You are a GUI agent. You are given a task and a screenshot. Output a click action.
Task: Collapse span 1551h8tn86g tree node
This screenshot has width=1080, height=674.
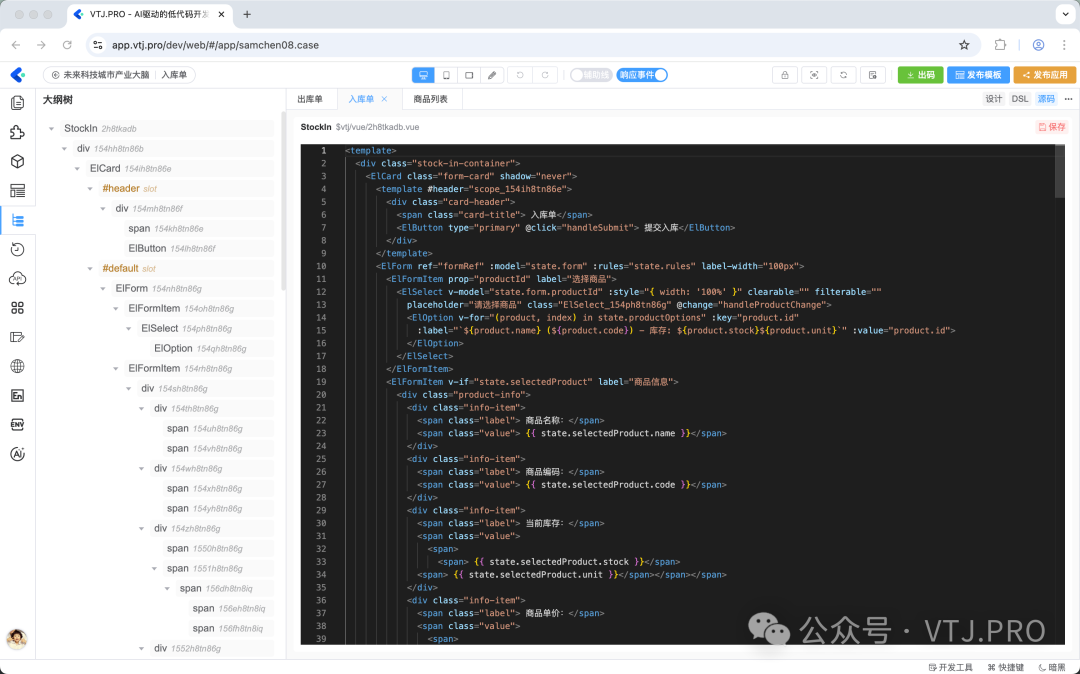click(154, 569)
